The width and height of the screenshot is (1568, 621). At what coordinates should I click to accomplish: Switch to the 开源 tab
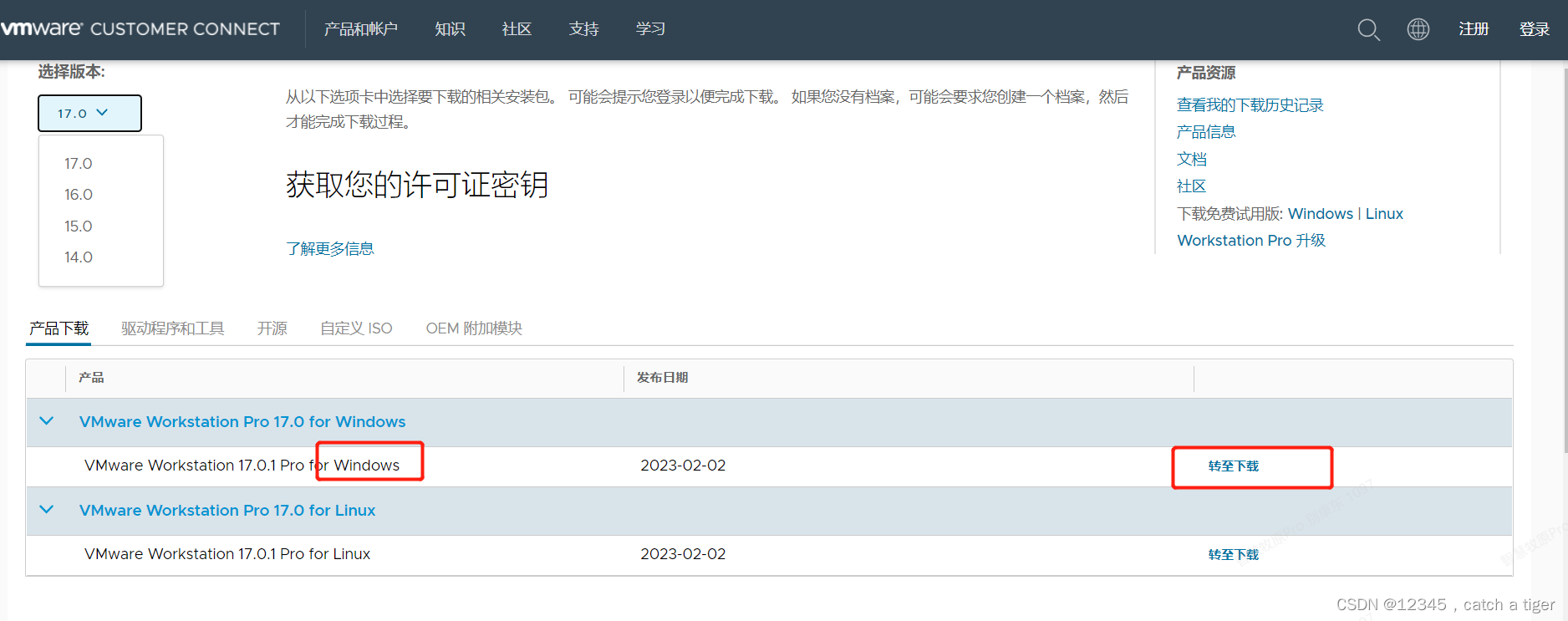[272, 328]
